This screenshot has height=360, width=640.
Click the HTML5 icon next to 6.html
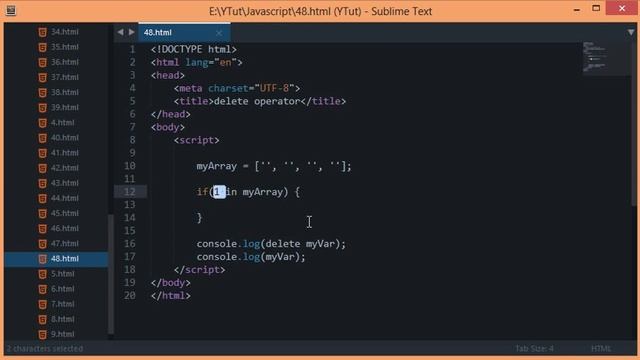click(42, 289)
